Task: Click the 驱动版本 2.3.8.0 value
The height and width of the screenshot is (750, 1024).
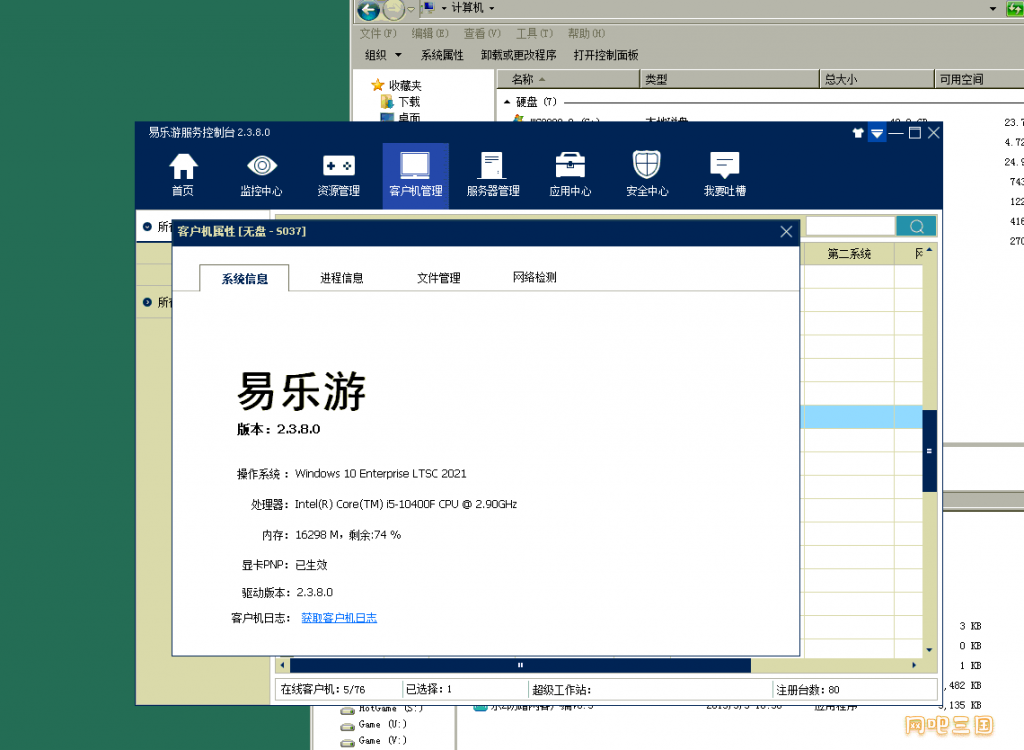Action: click(315, 593)
